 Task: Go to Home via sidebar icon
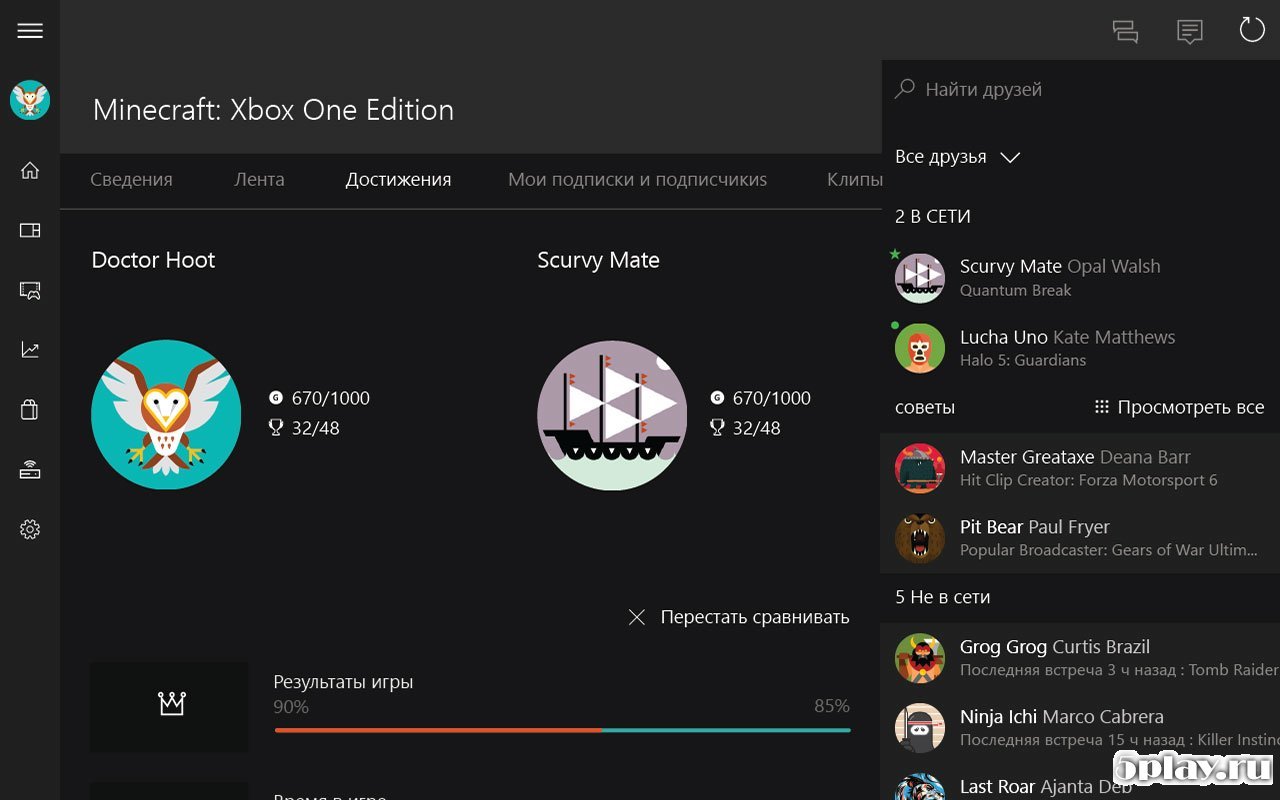30,170
